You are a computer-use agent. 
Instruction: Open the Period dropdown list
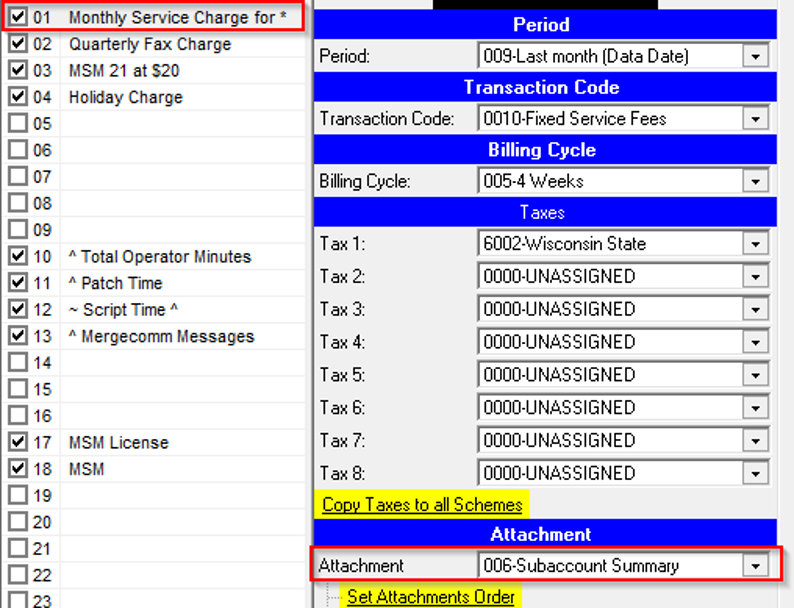click(x=755, y=56)
